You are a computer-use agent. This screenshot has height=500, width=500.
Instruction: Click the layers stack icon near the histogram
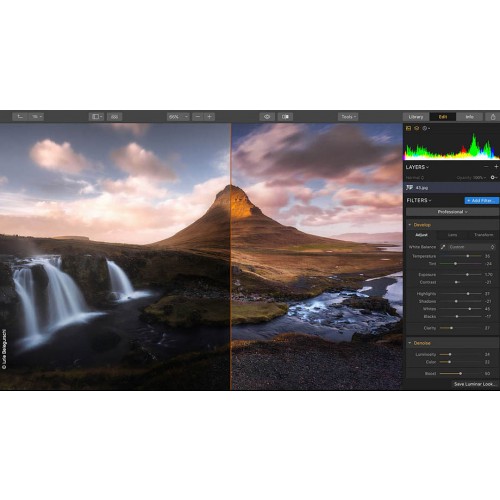417,128
